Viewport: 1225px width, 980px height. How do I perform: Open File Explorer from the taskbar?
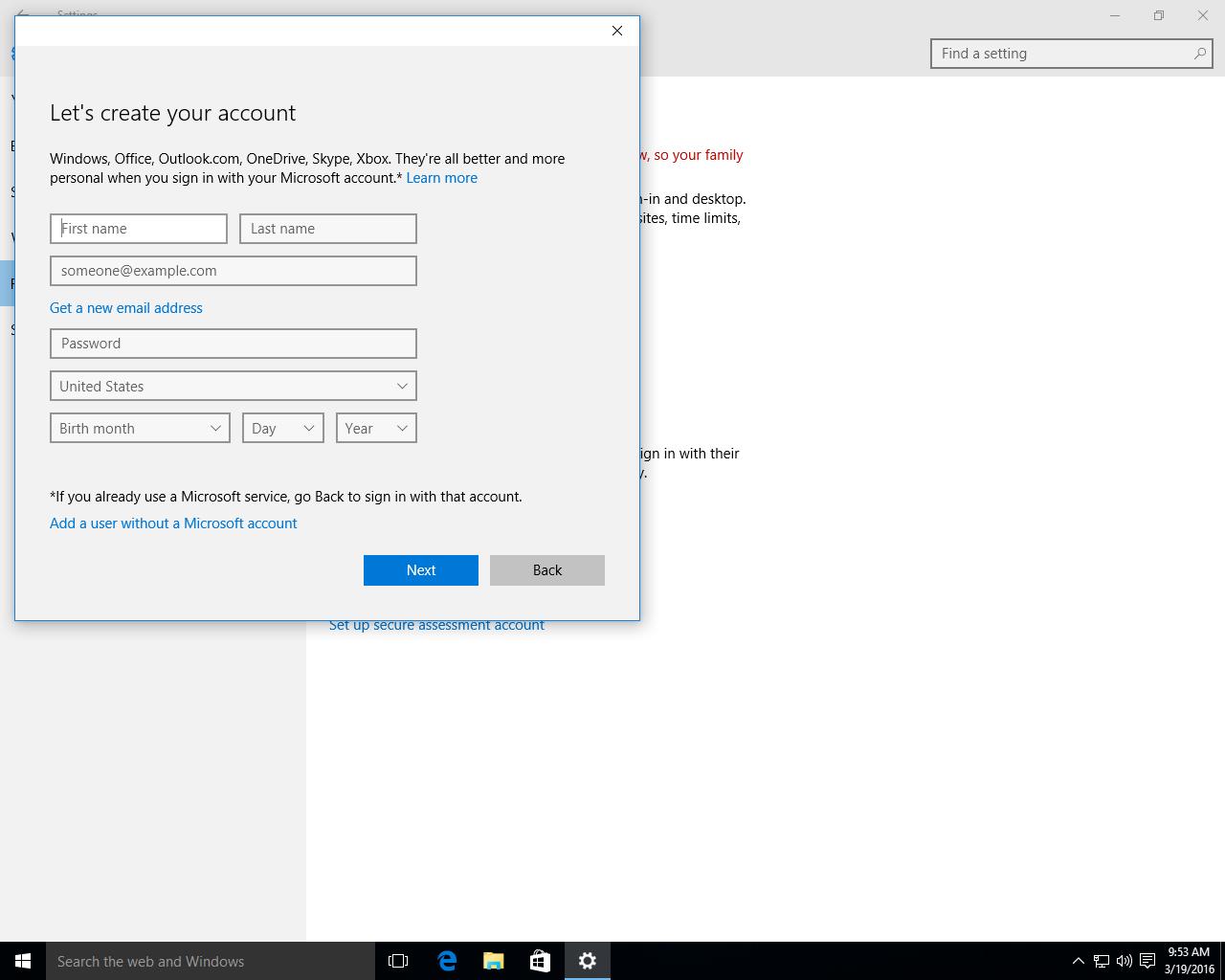tap(494, 961)
